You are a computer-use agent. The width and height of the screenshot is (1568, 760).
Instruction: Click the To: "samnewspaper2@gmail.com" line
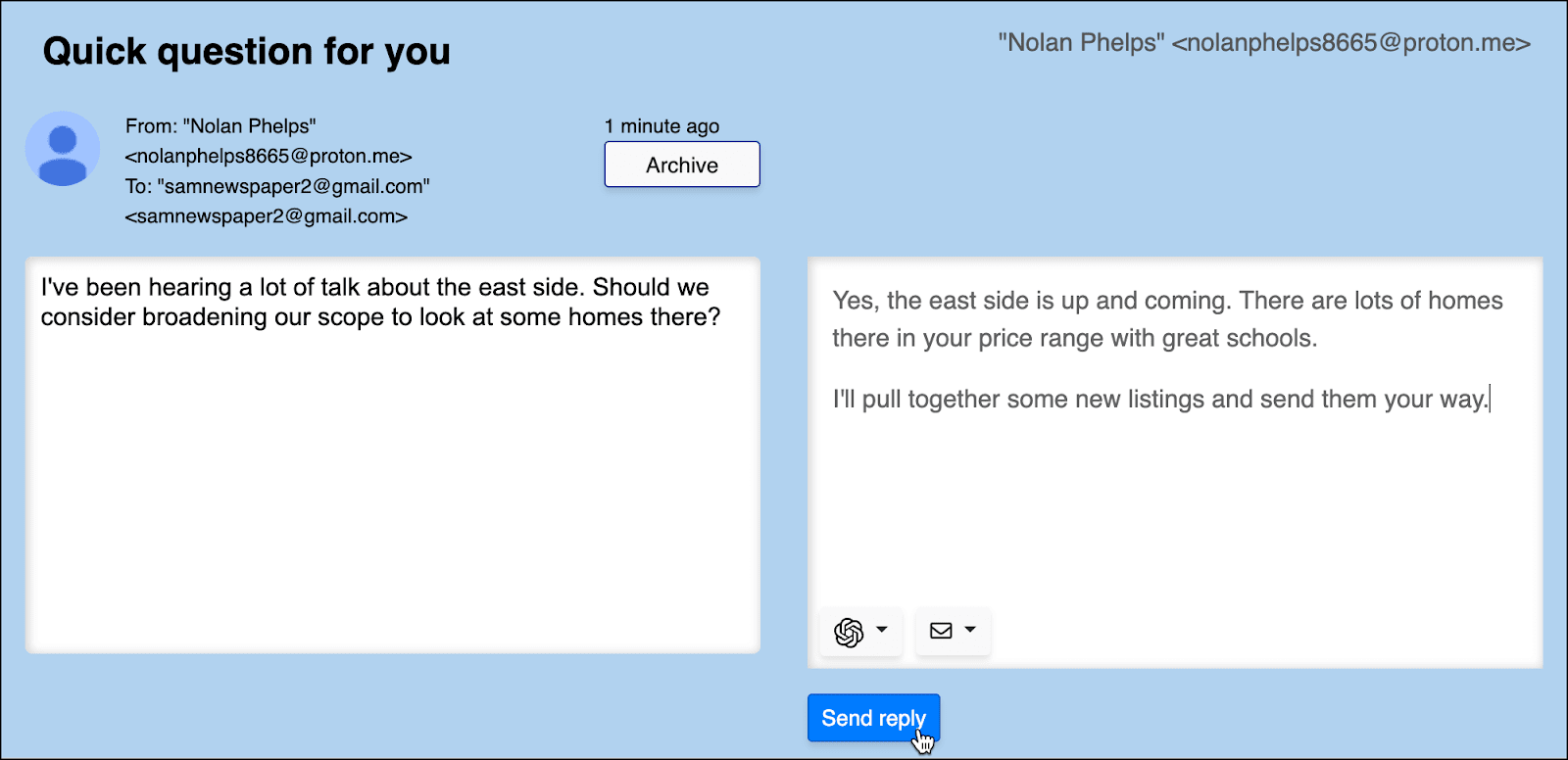coord(277,186)
